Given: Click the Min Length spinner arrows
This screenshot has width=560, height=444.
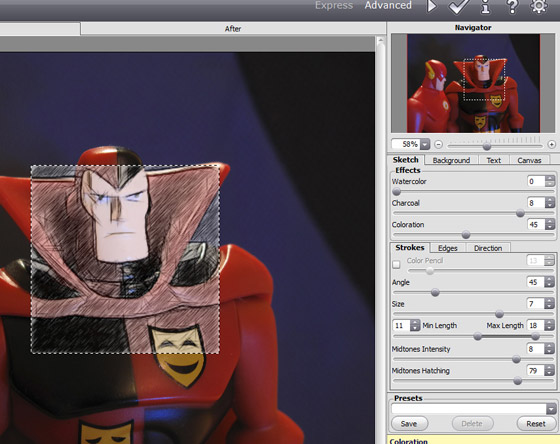Looking at the screenshot, I should pos(415,325).
